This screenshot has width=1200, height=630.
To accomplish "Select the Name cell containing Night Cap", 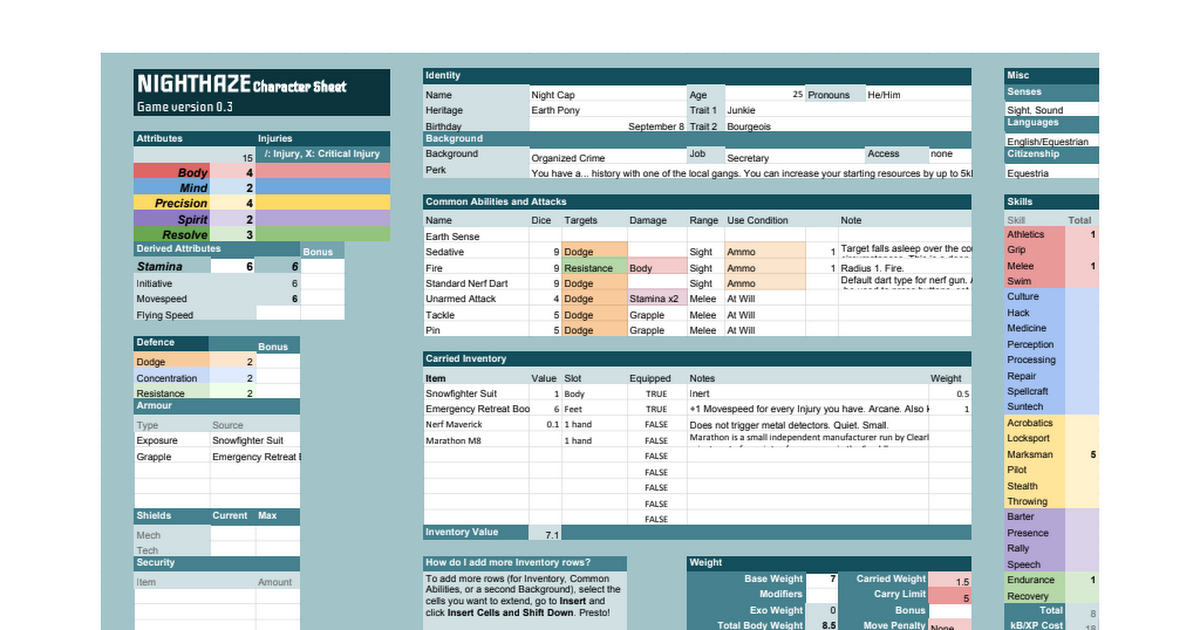I will [x=606, y=95].
